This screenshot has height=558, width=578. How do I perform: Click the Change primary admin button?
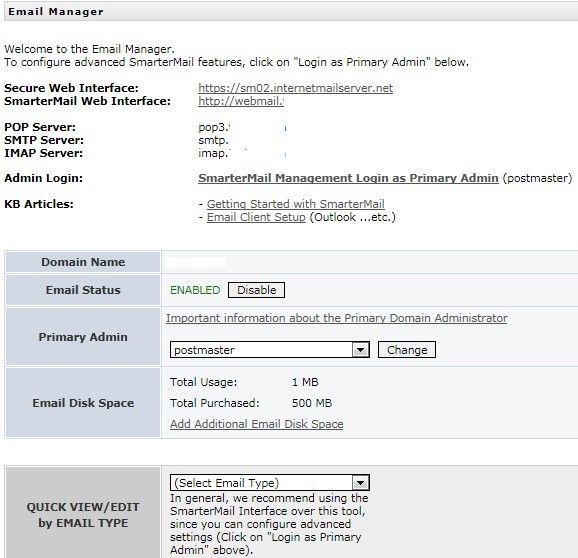407,350
